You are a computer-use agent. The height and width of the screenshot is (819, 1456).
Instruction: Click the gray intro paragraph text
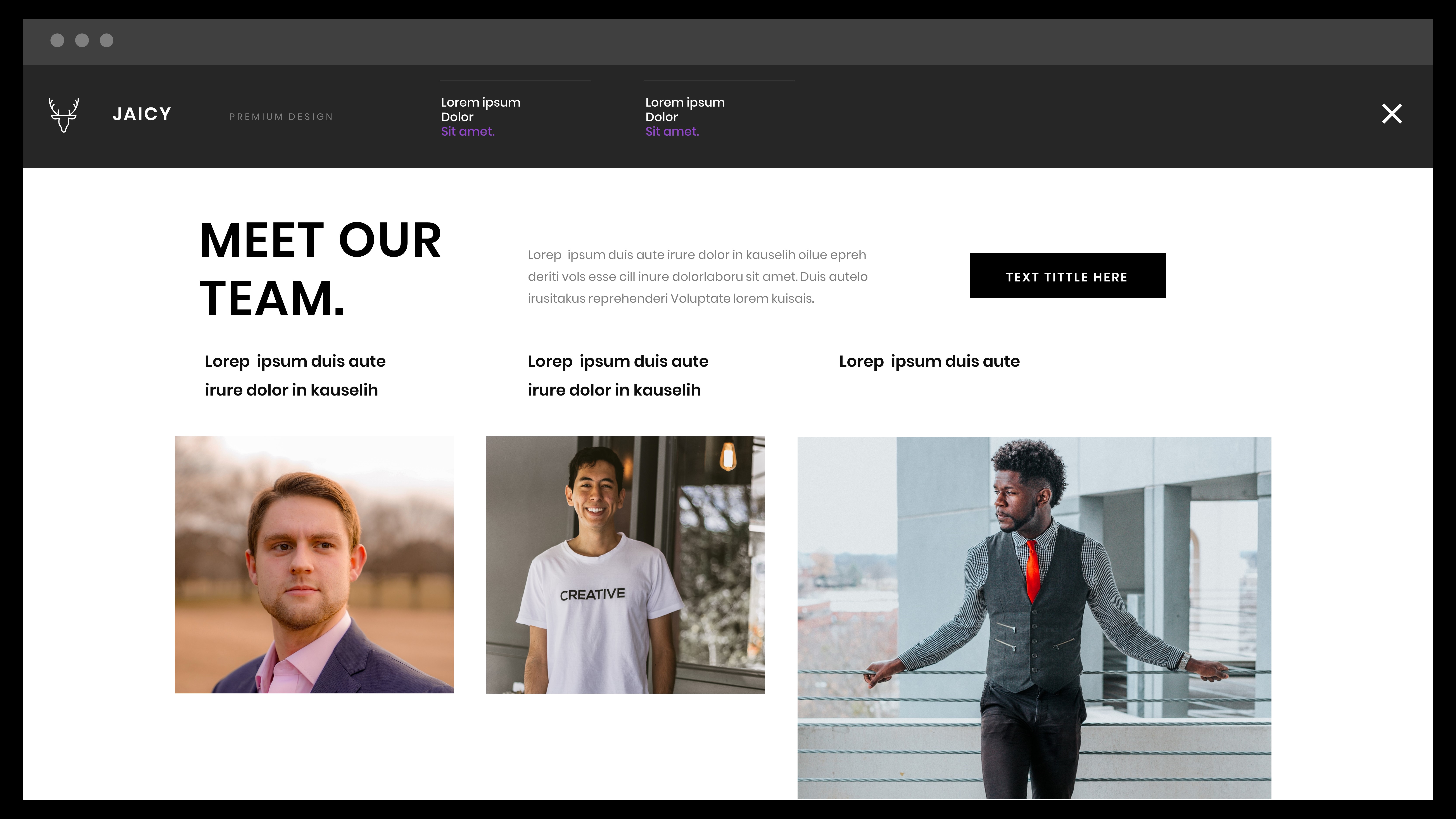[698, 276]
